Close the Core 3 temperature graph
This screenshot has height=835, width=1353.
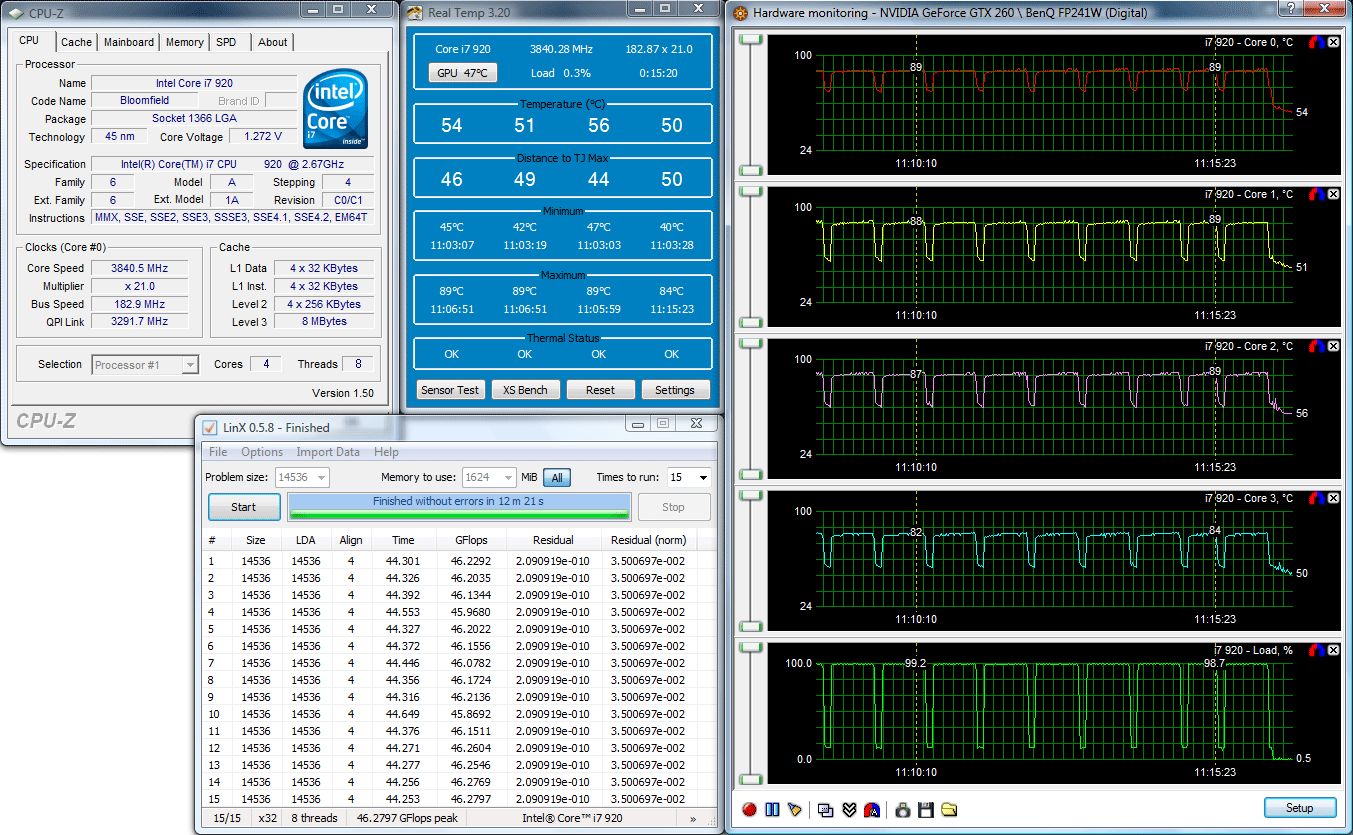click(1333, 498)
